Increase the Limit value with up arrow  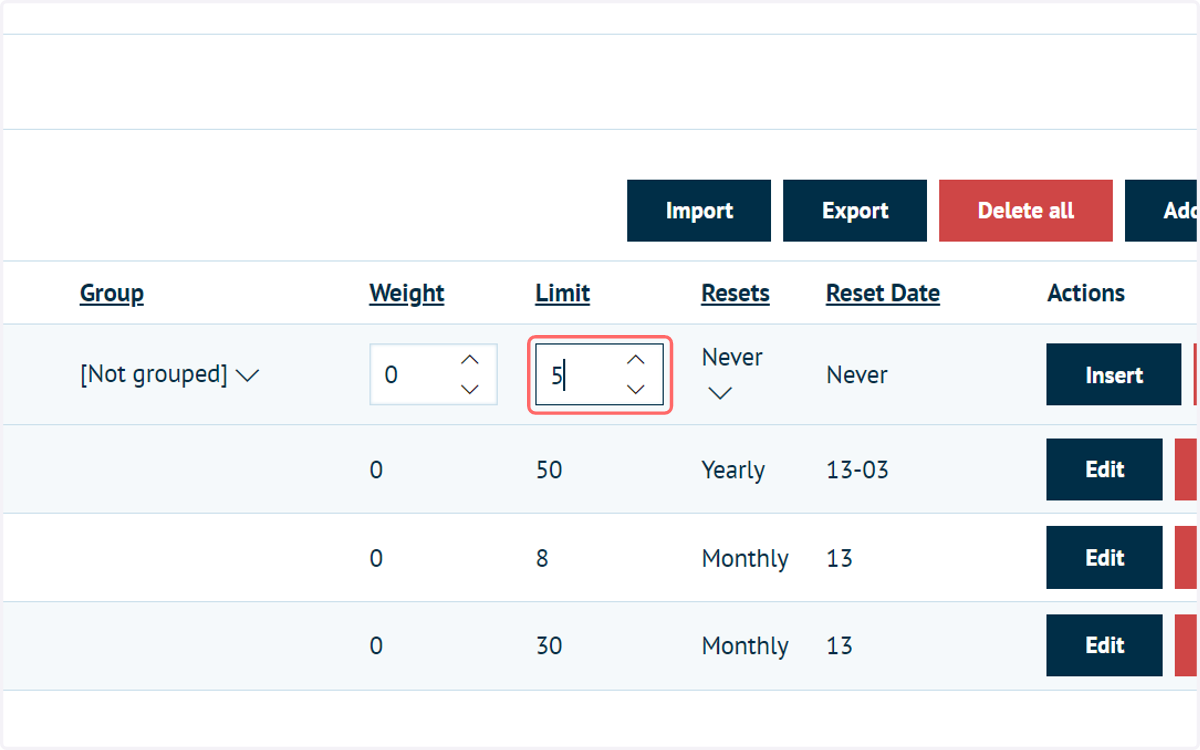[x=636, y=360]
